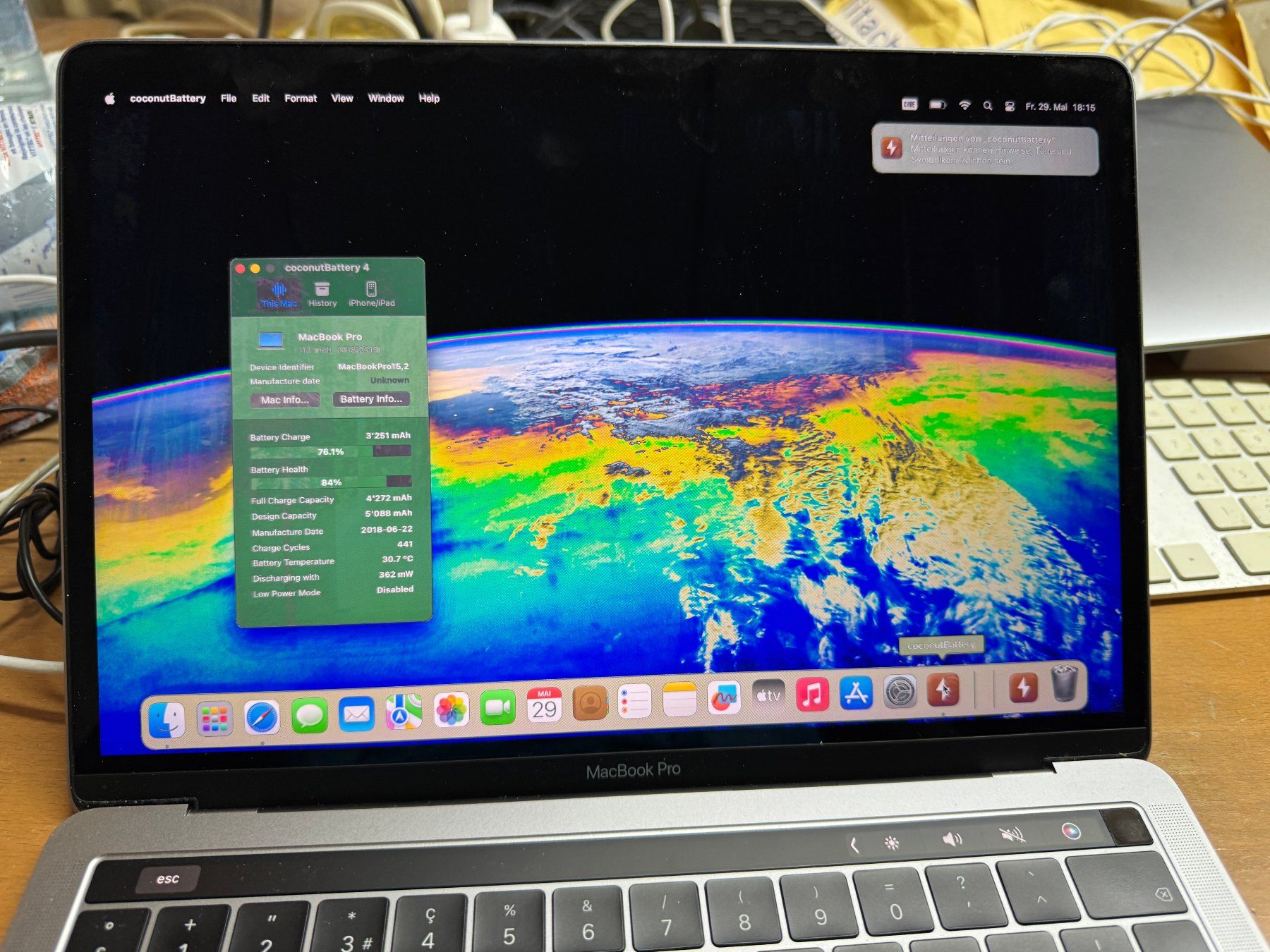This screenshot has width=1270, height=952.
Task: Open the Wi-Fi menu bar icon
Action: [964, 106]
